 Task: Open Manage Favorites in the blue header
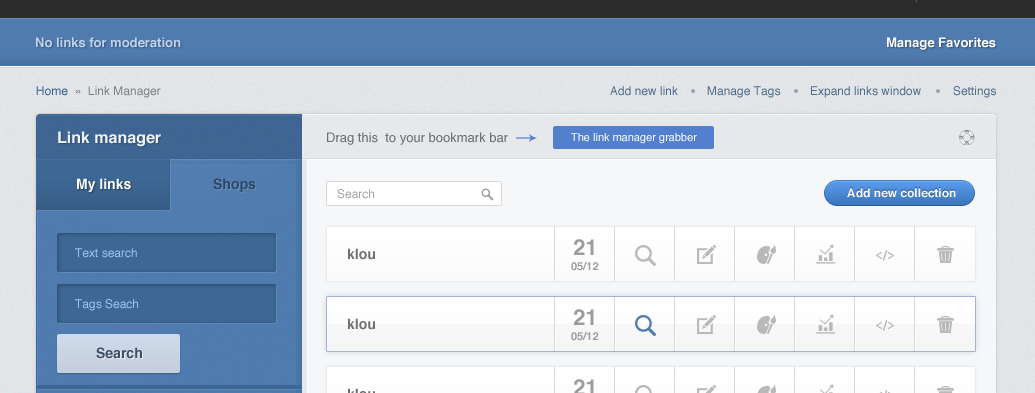coord(941,43)
